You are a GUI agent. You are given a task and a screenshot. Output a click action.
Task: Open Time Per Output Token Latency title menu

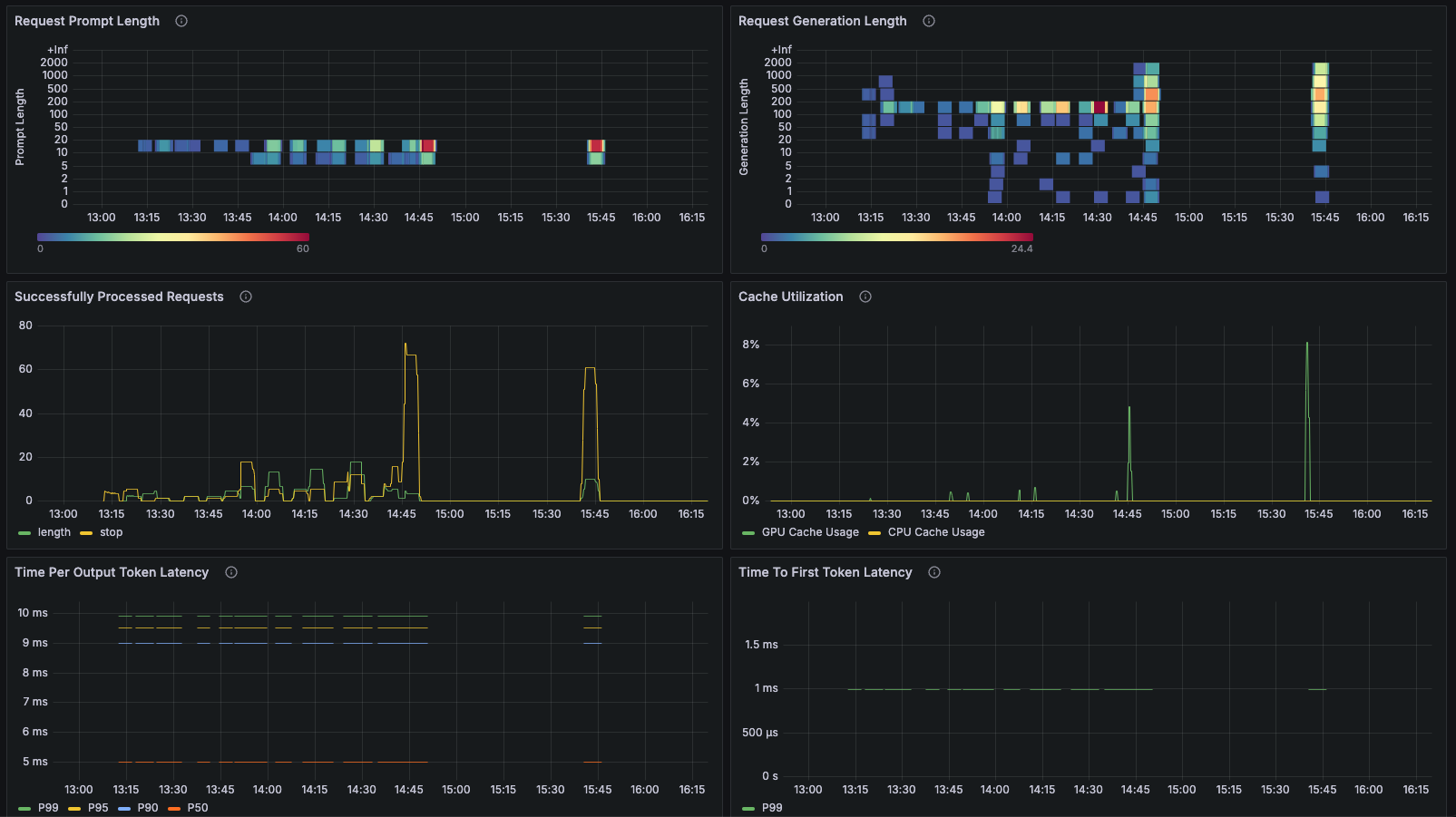(112, 572)
